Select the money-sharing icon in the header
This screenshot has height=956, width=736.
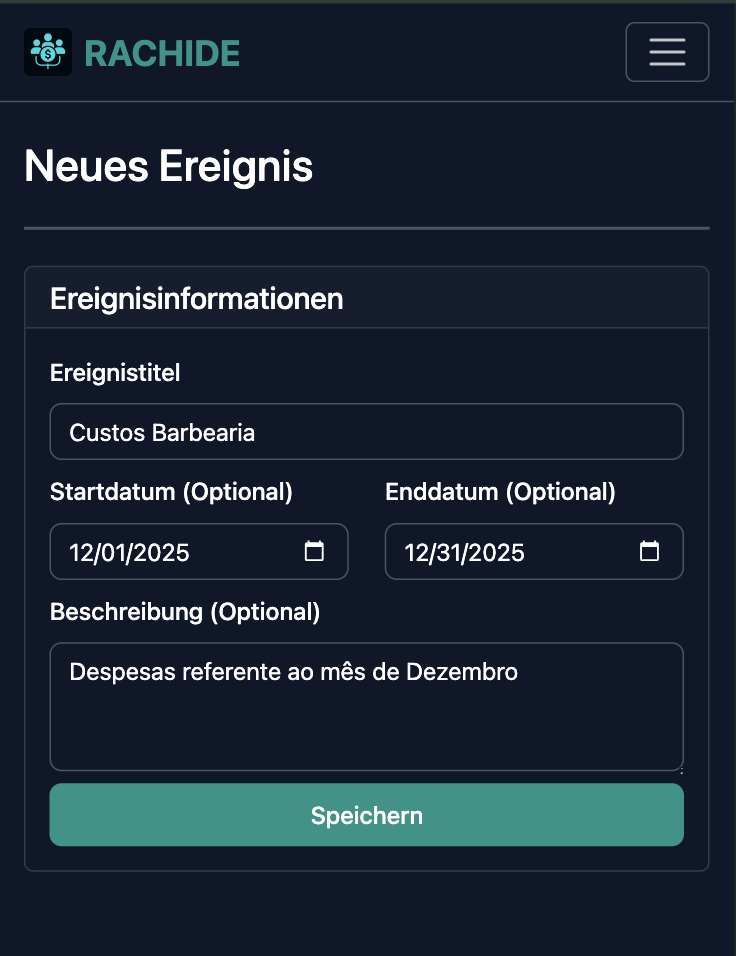click(x=47, y=52)
